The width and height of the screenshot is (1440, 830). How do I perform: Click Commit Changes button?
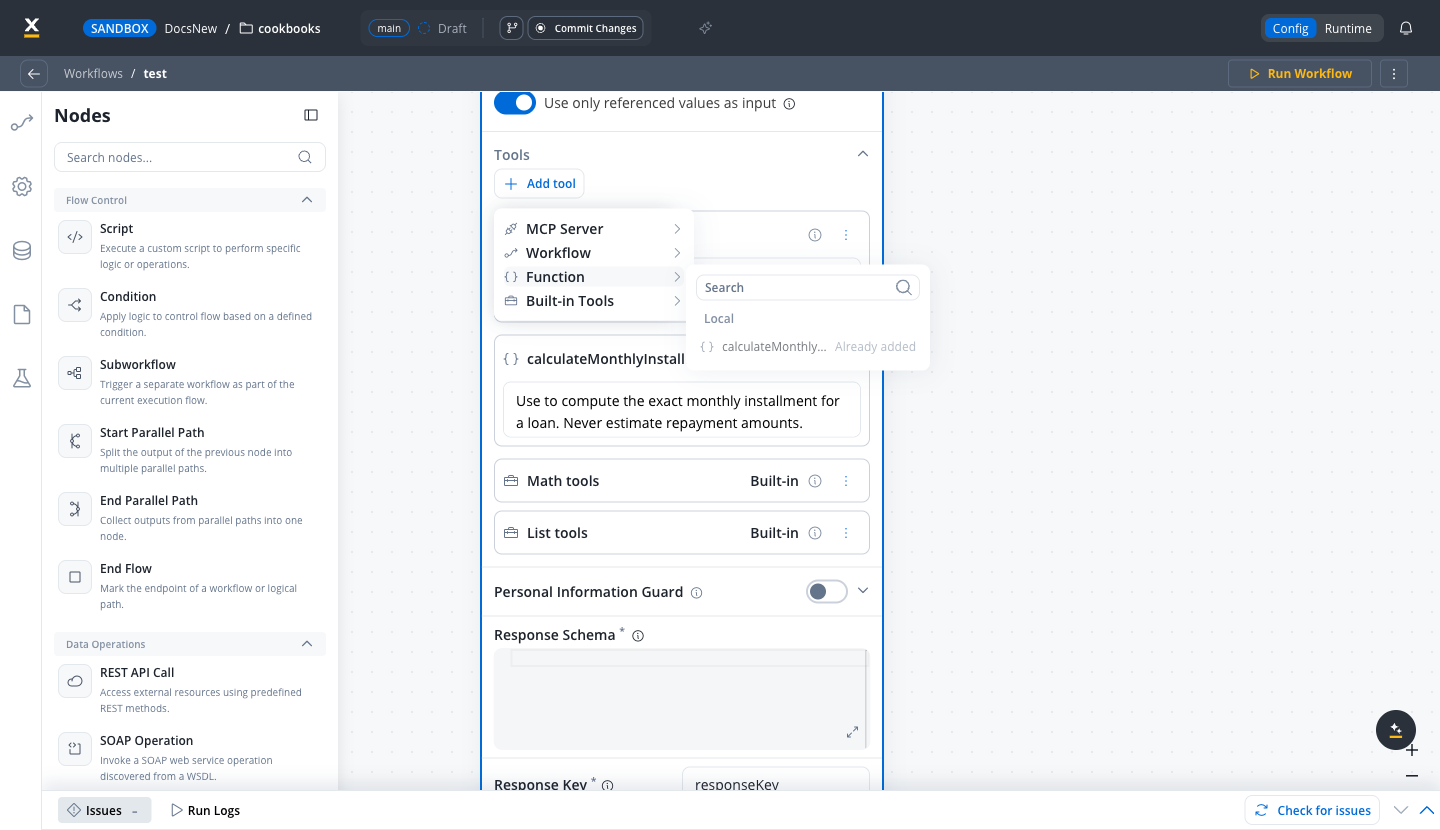[586, 28]
